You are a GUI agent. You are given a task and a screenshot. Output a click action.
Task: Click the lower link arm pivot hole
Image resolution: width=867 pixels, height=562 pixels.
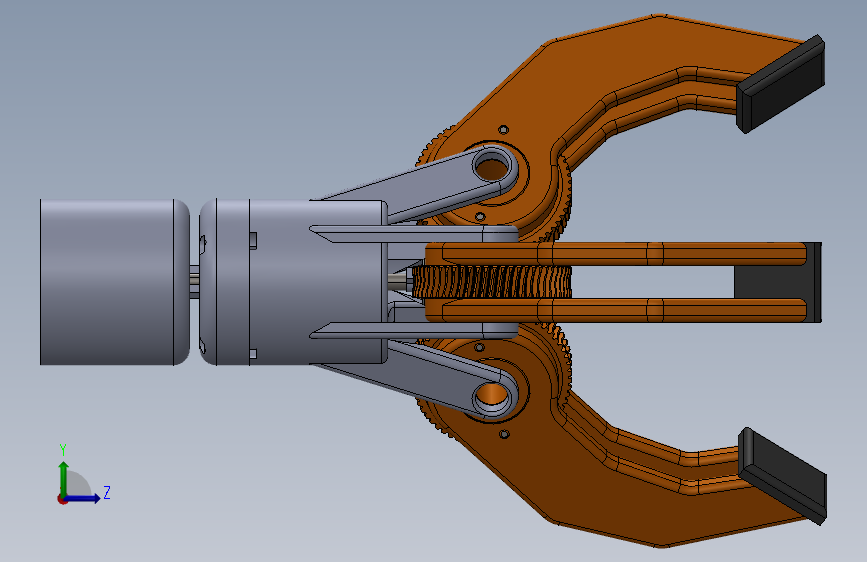[x=492, y=396]
